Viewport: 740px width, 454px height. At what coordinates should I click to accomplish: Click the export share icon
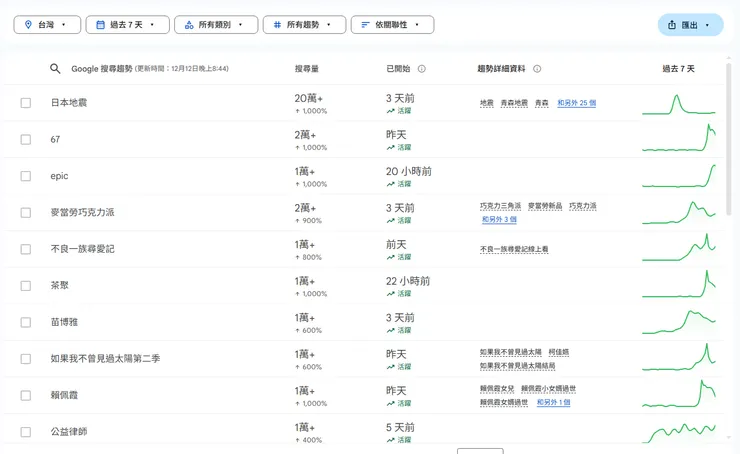pyautogui.click(x=672, y=25)
